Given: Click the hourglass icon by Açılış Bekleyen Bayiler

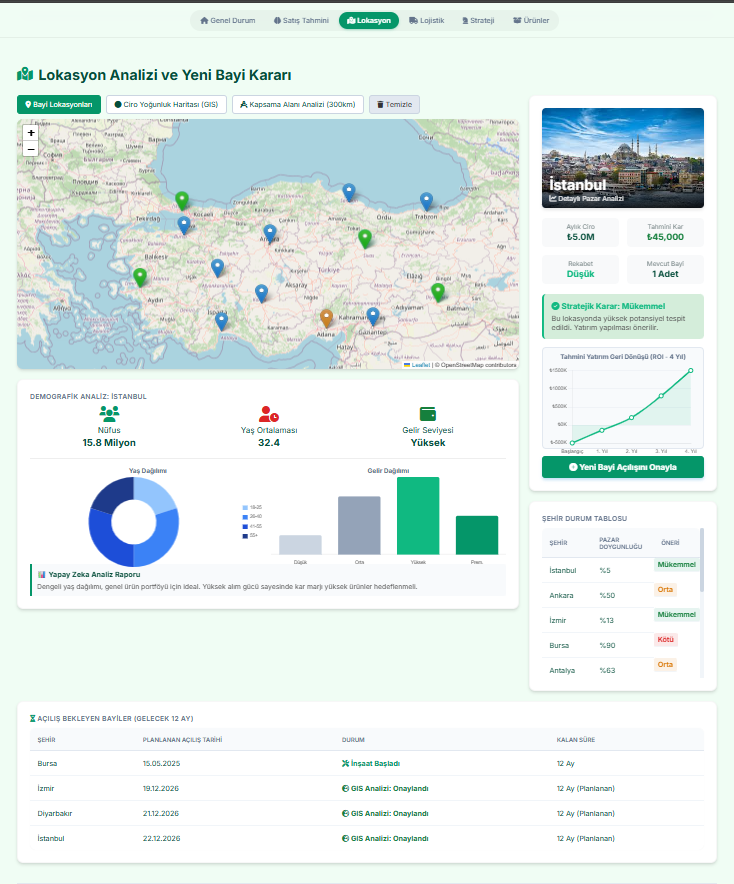Looking at the screenshot, I should coord(33,718).
